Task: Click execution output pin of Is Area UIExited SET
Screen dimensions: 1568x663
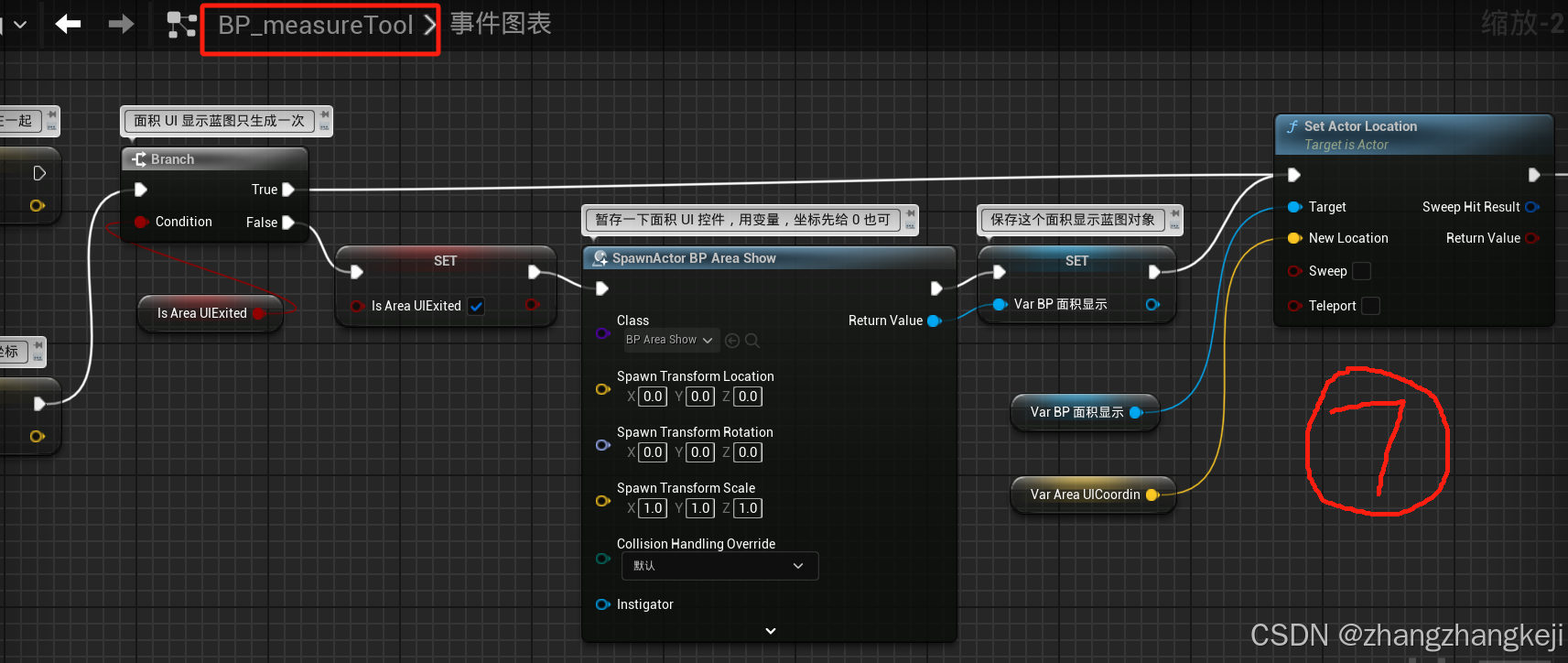Action: [535, 272]
